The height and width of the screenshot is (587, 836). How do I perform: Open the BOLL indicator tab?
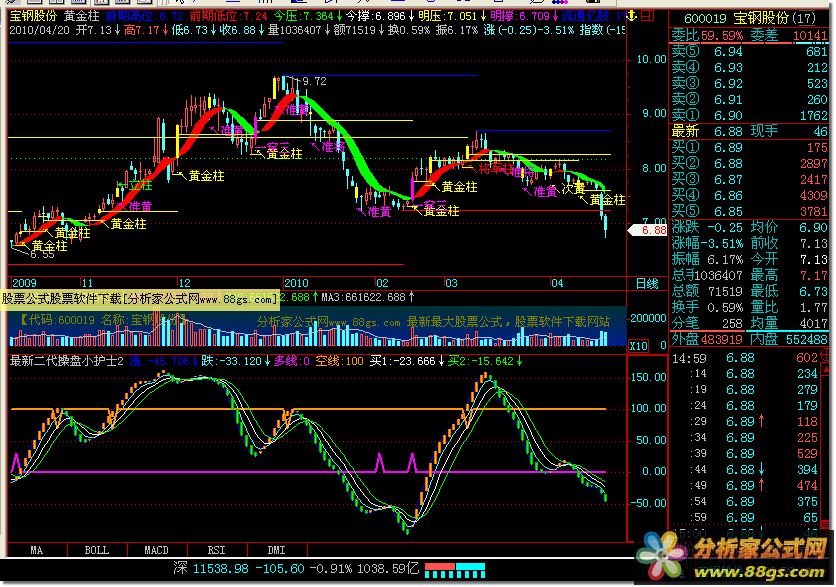96,549
